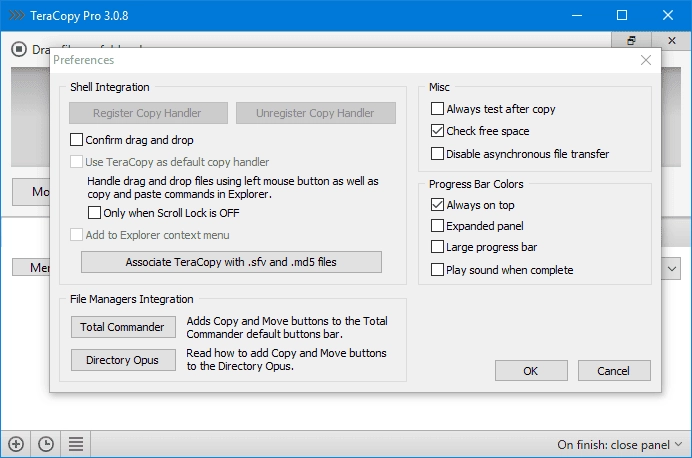Minimize the TeraCopy window
692x458 pixels.
(x=577, y=15)
